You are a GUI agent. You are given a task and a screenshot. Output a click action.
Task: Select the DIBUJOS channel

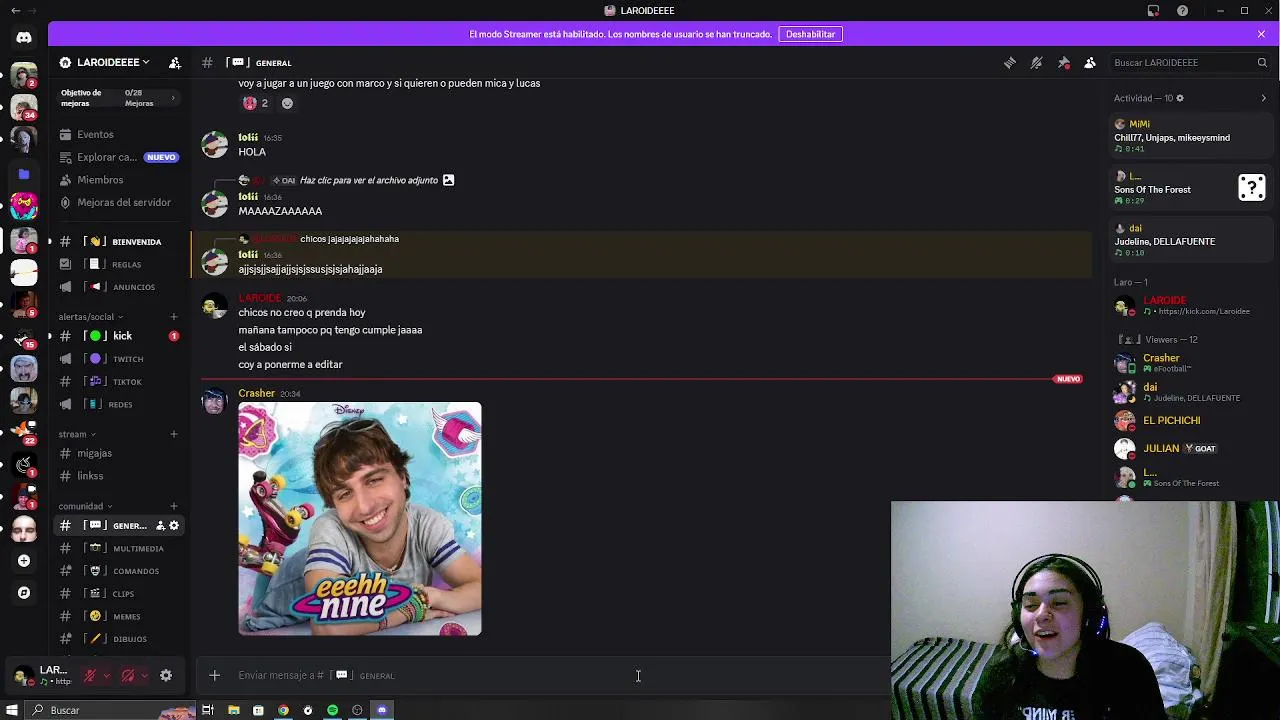click(118, 639)
